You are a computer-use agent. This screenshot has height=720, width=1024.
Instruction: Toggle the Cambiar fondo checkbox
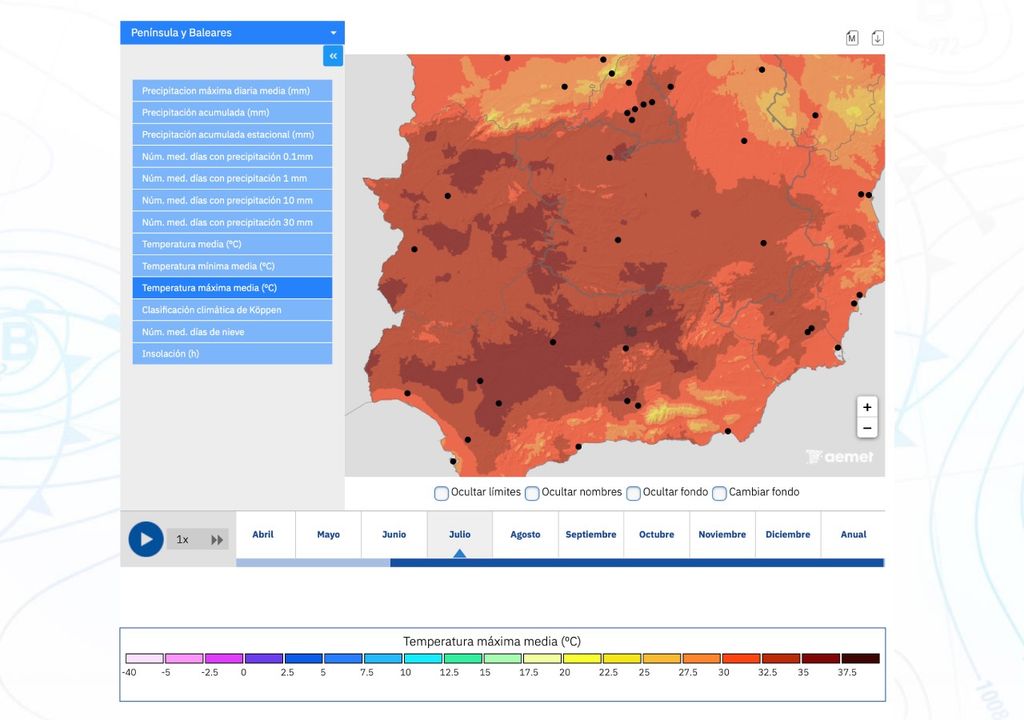pyautogui.click(x=719, y=493)
